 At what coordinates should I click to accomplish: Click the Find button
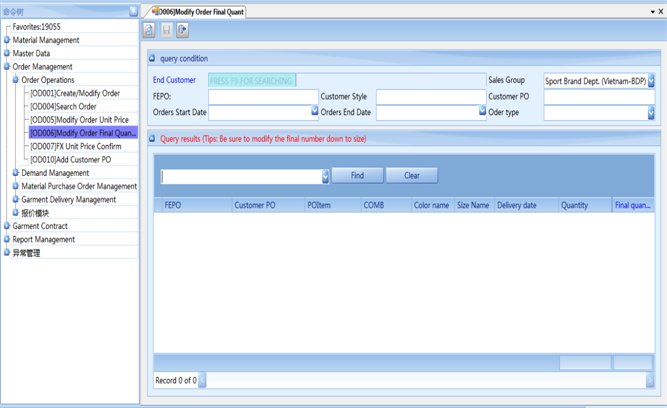click(357, 176)
